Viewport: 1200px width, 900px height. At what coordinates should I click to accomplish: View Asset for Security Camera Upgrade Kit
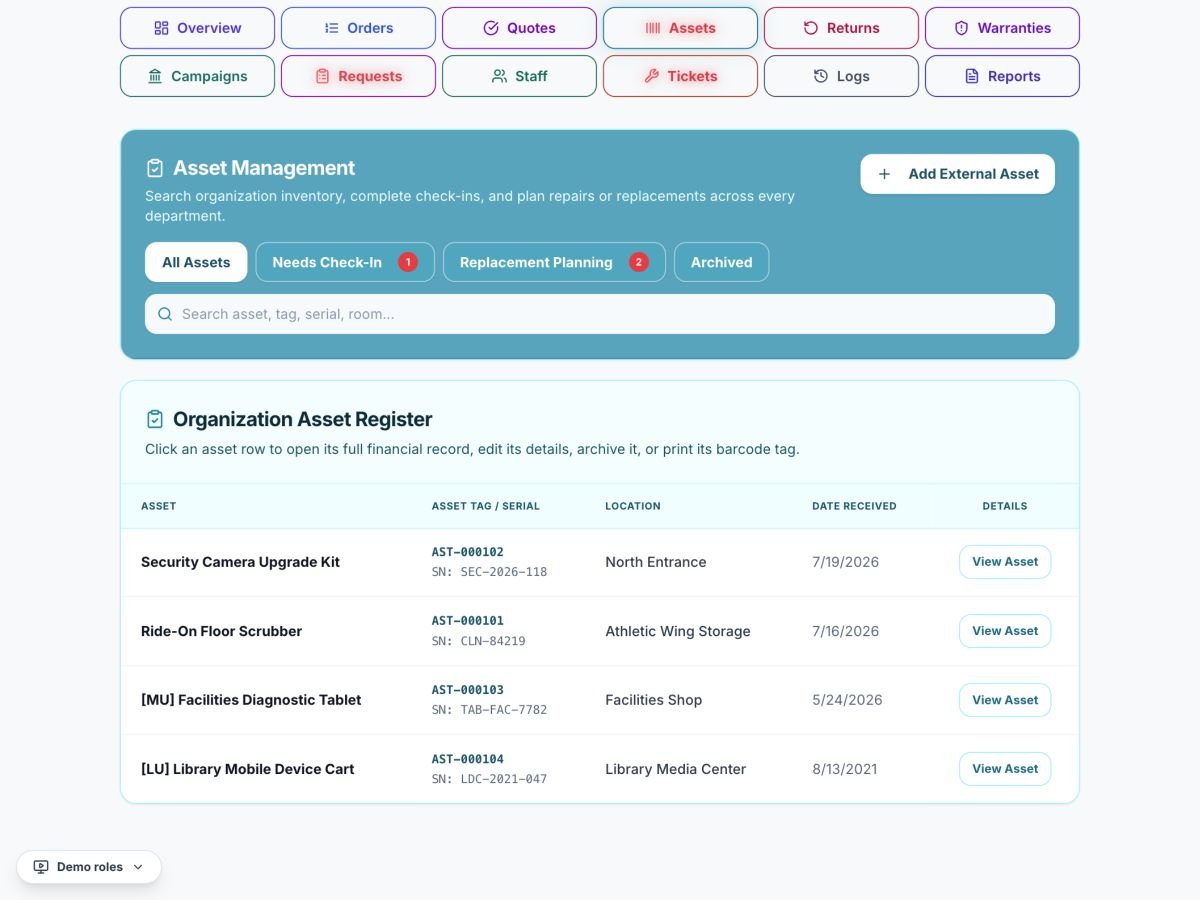pyautogui.click(x=1005, y=562)
